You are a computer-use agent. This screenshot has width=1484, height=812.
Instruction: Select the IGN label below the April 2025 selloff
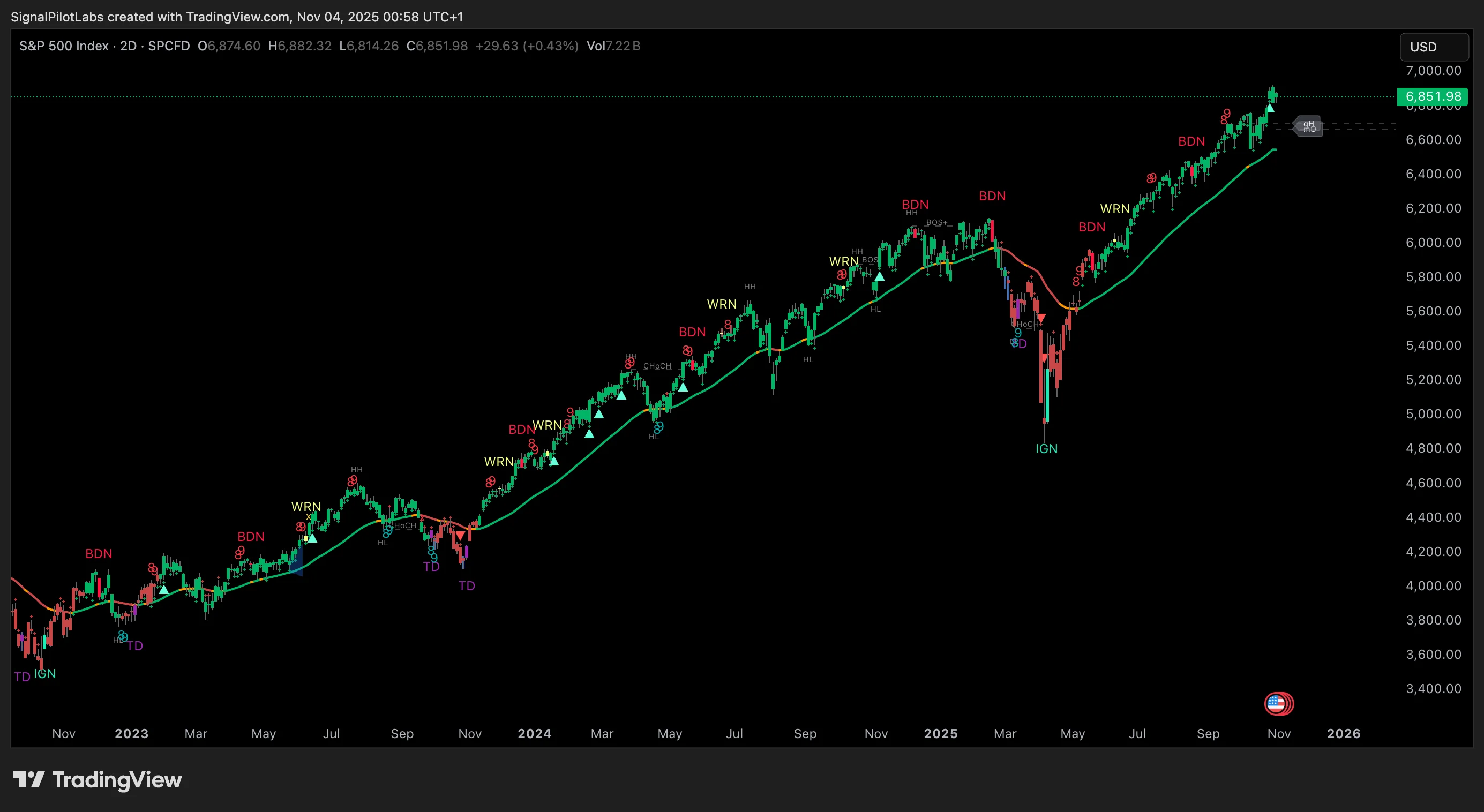(x=1046, y=448)
